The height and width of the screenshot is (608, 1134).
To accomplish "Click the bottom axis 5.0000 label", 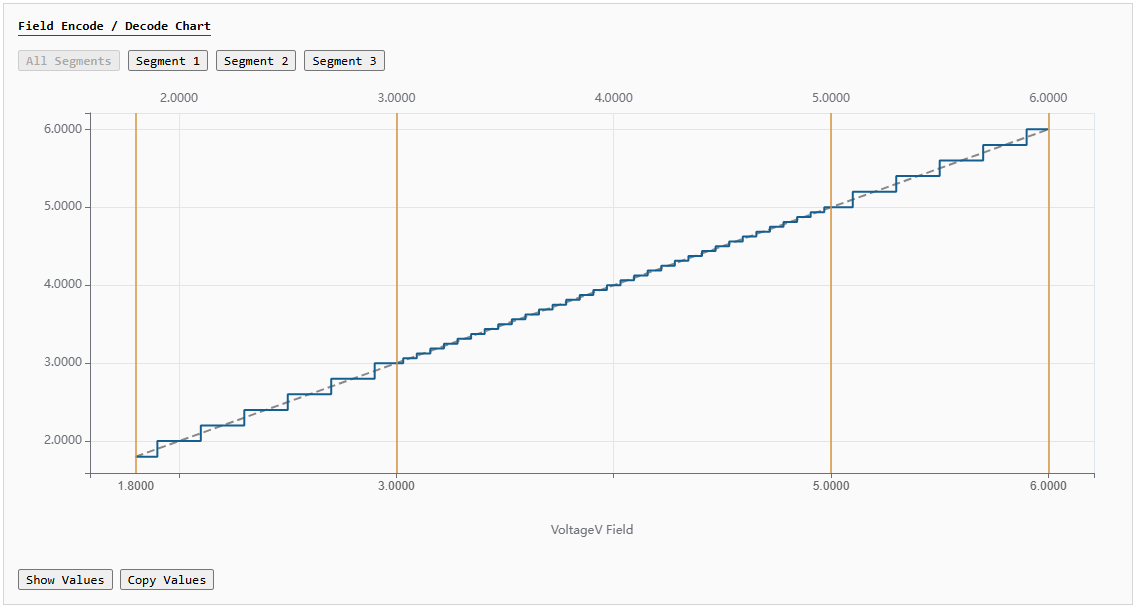I will coord(831,486).
